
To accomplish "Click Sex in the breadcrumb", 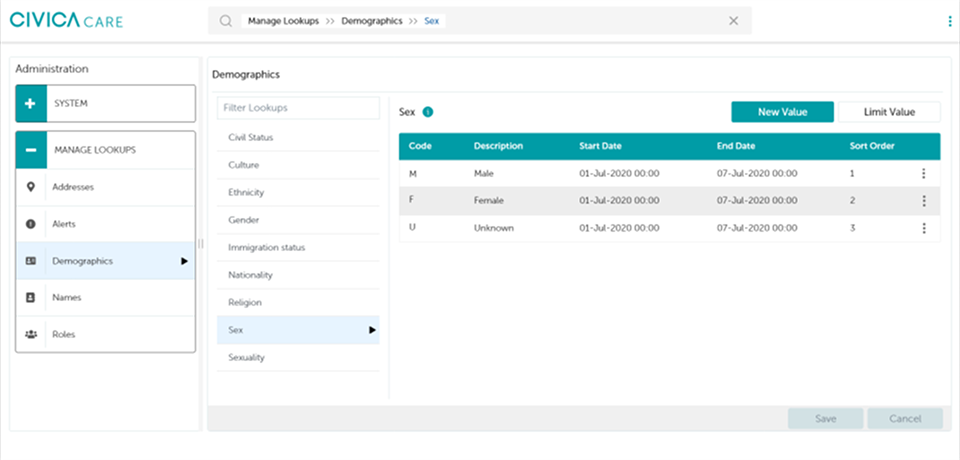I will 432,21.
